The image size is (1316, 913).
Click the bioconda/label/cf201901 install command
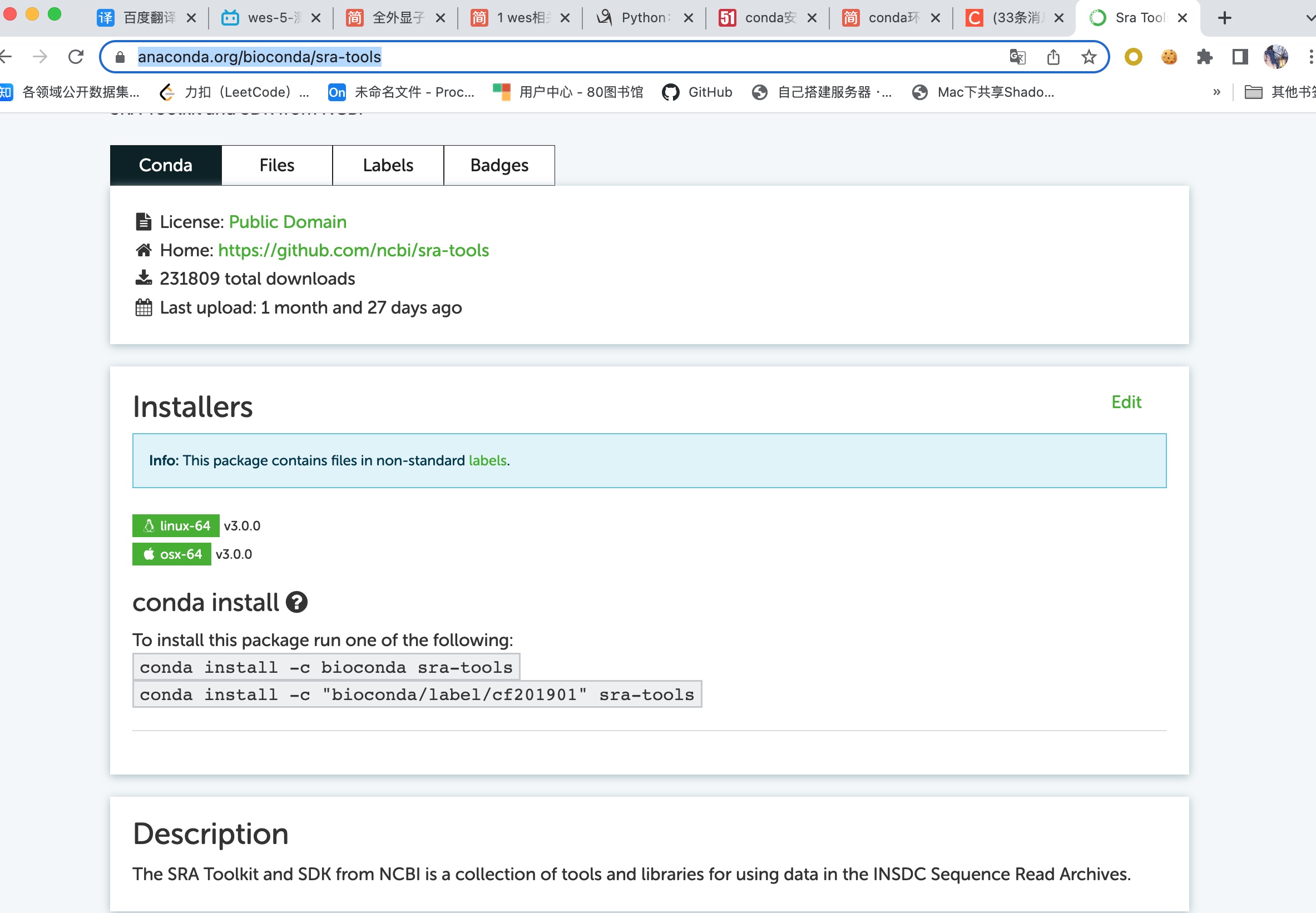click(x=417, y=694)
